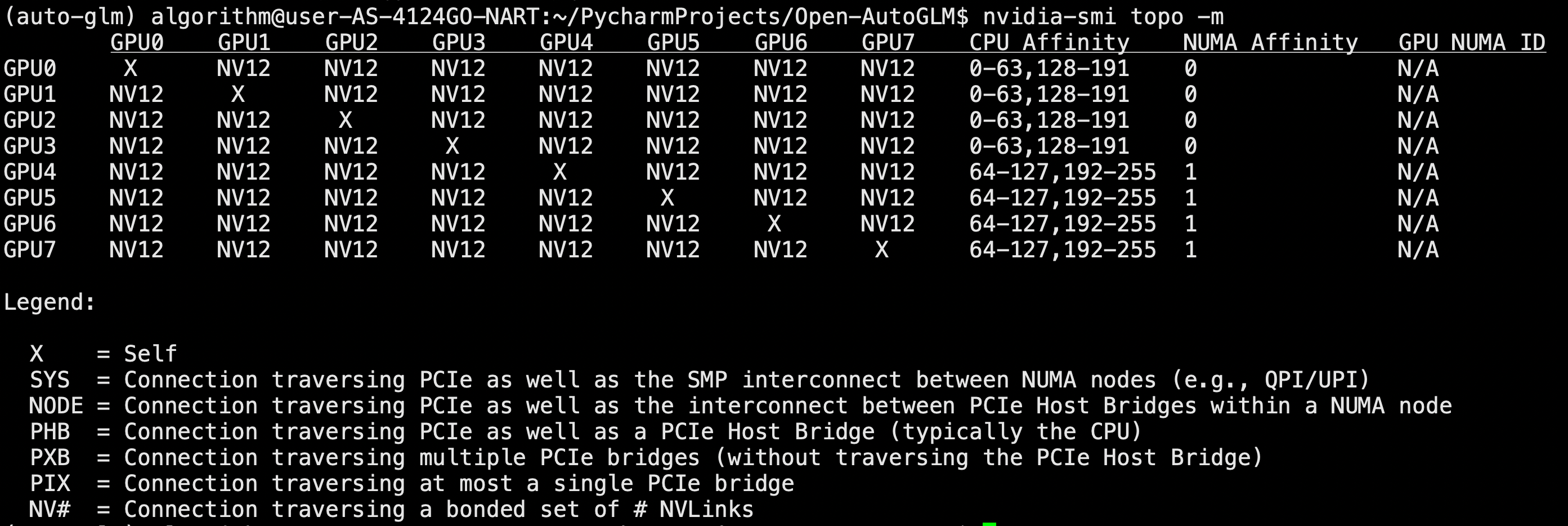
Task: Click the PIX legend entry
Action: click(x=50, y=483)
